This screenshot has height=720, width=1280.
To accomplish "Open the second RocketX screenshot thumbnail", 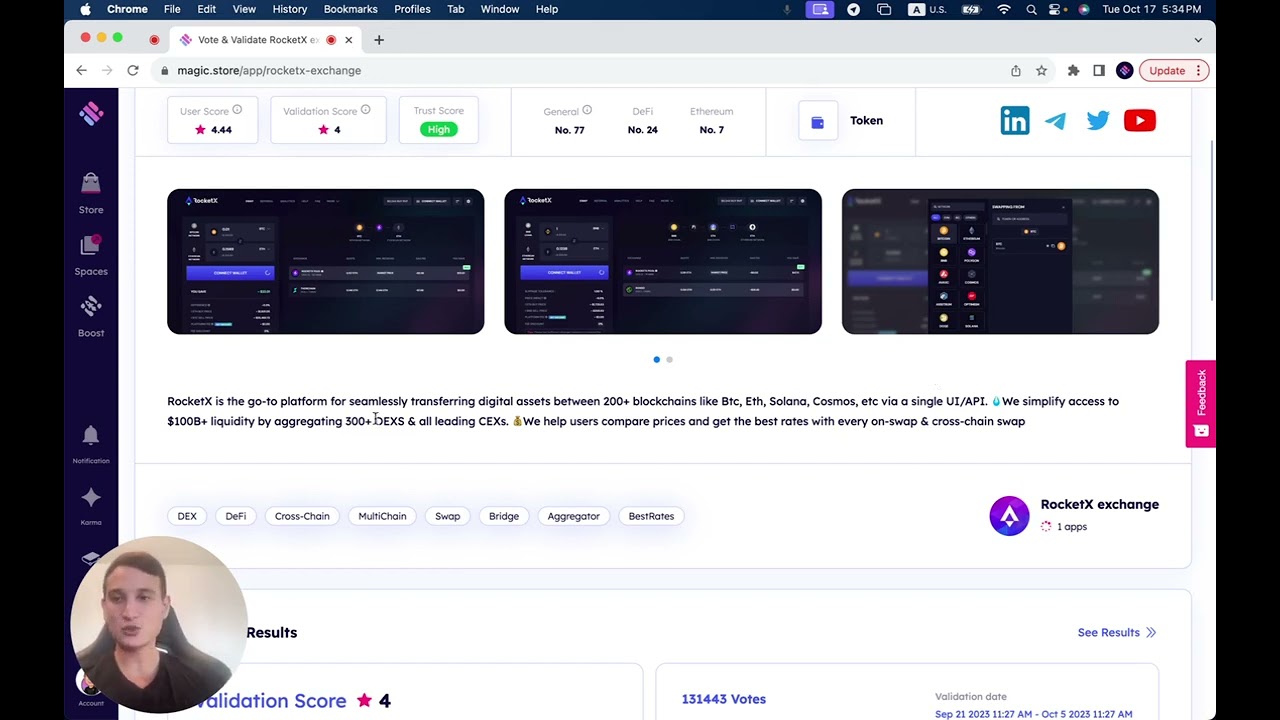I will 663,261.
